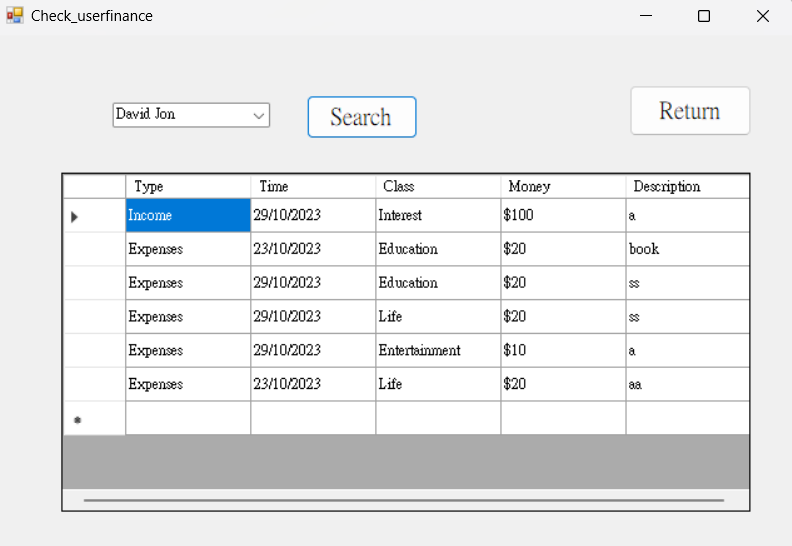The width and height of the screenshot is (792, 546).
Task: Select the book description cell
Action: point(688,249)
